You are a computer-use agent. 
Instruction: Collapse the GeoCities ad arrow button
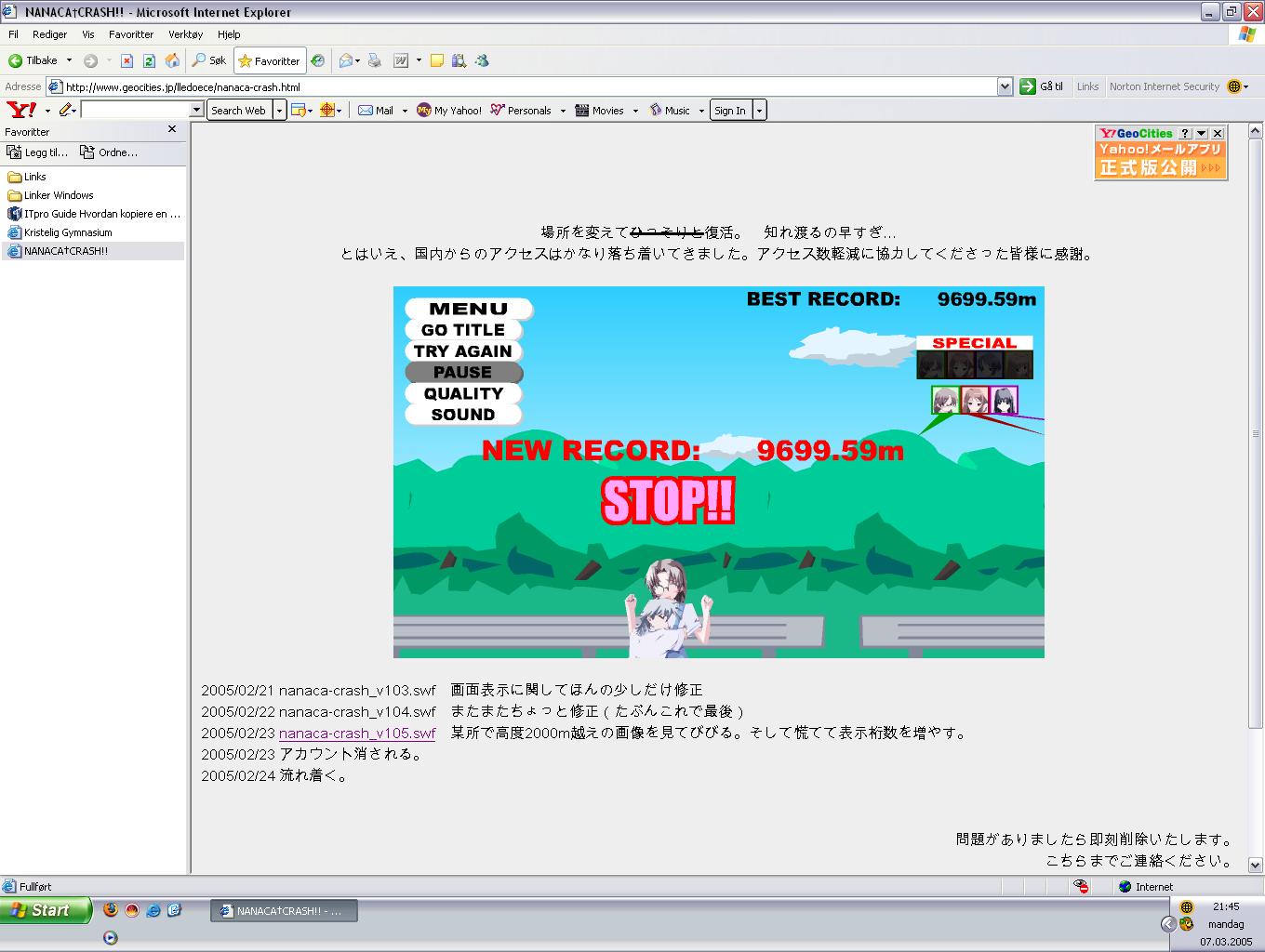tap(1201, 134)
